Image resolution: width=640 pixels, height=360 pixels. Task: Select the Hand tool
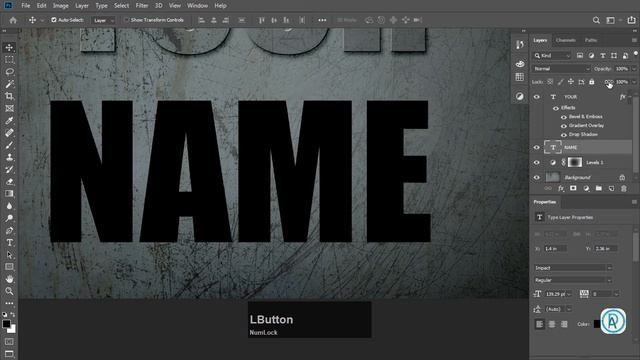tap(9, 279)
